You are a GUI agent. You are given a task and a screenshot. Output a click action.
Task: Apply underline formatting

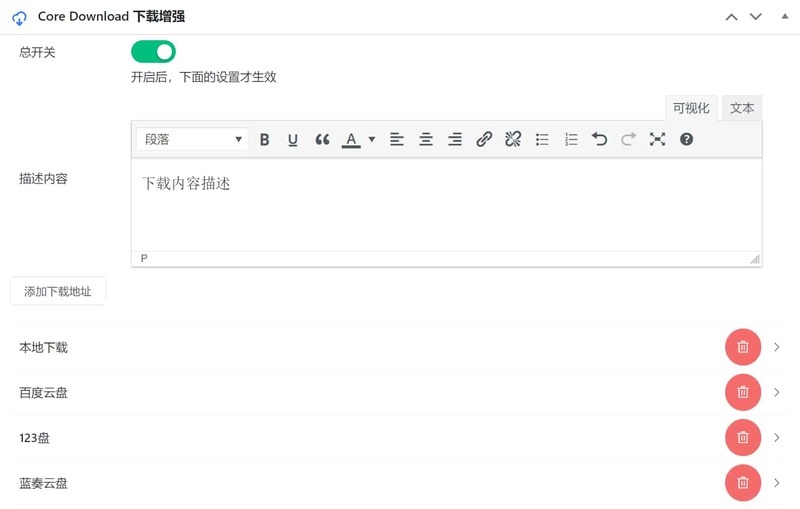(293, 139)
